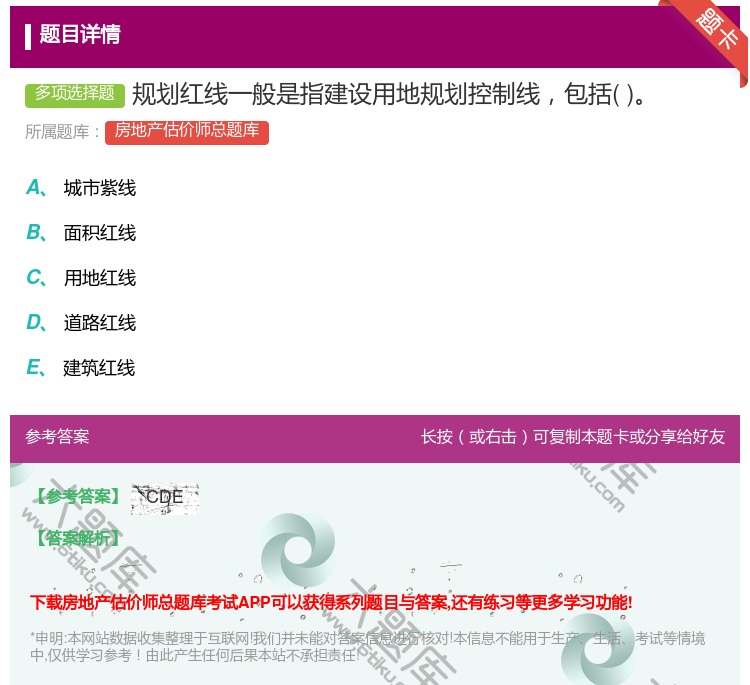
Task: Select option E 建筑红线
Action: tap(80, 367)
